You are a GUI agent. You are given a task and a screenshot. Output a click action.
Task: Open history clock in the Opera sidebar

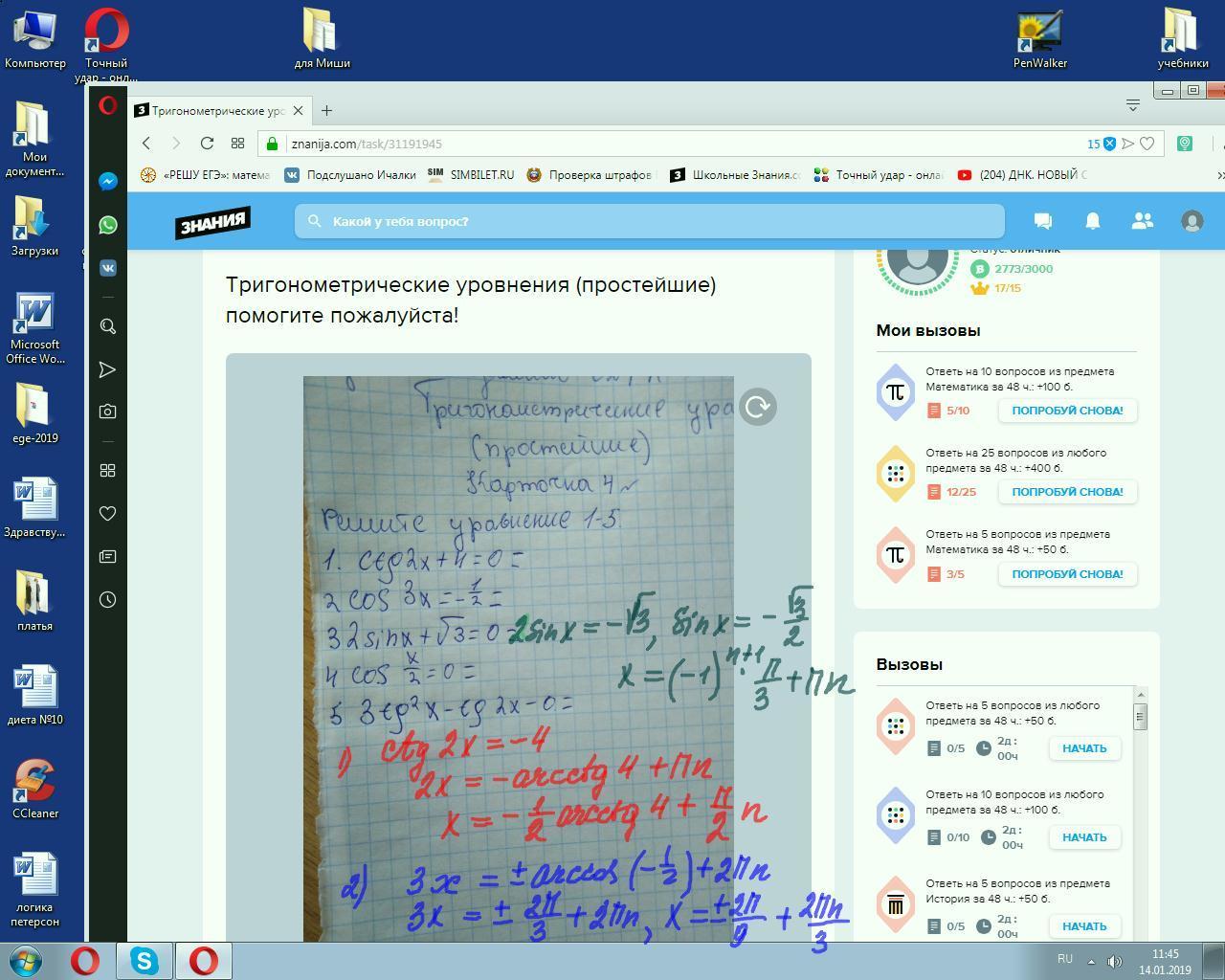[x=108, y=600]
